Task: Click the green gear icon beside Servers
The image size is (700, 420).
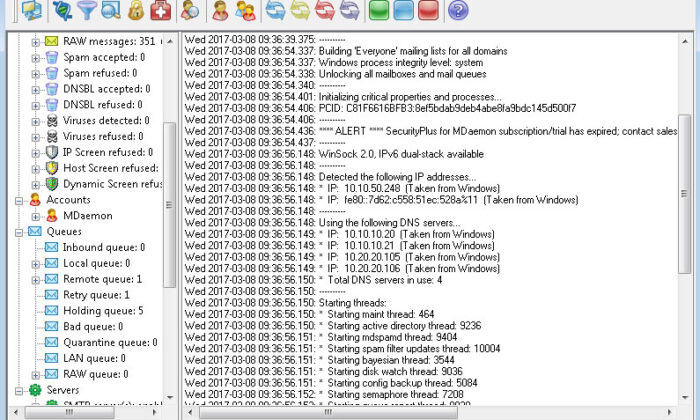Action: point(35,390)
